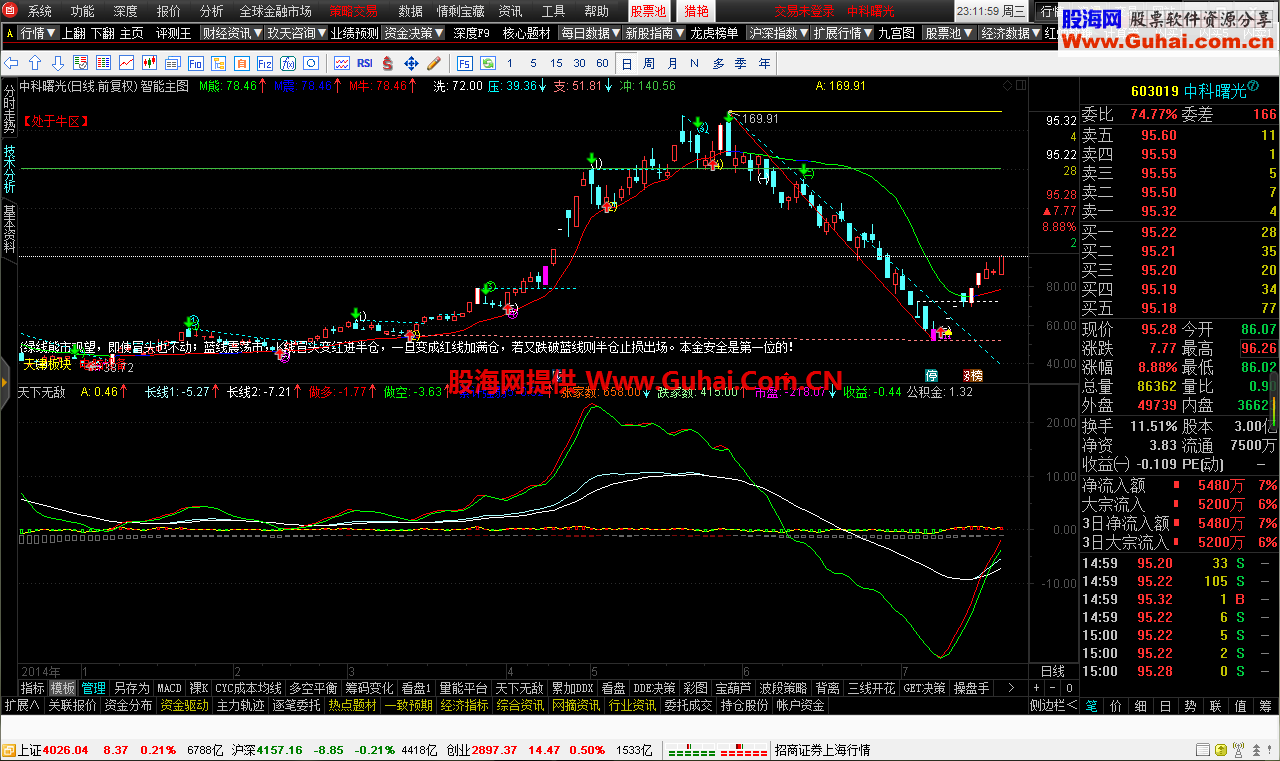Click the 核心题材 toolbar button

[526, 33]
